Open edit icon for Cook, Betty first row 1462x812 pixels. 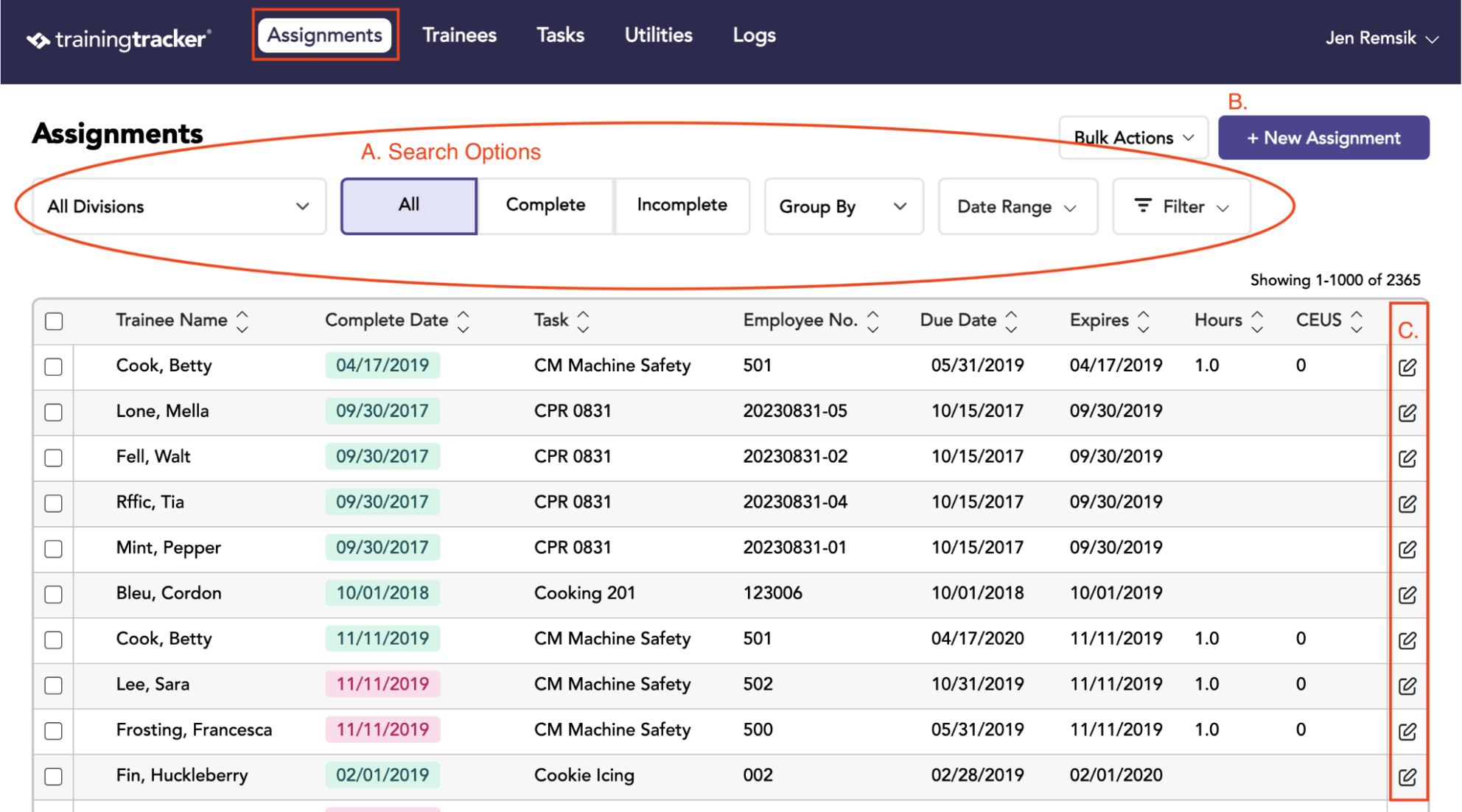1407,366
